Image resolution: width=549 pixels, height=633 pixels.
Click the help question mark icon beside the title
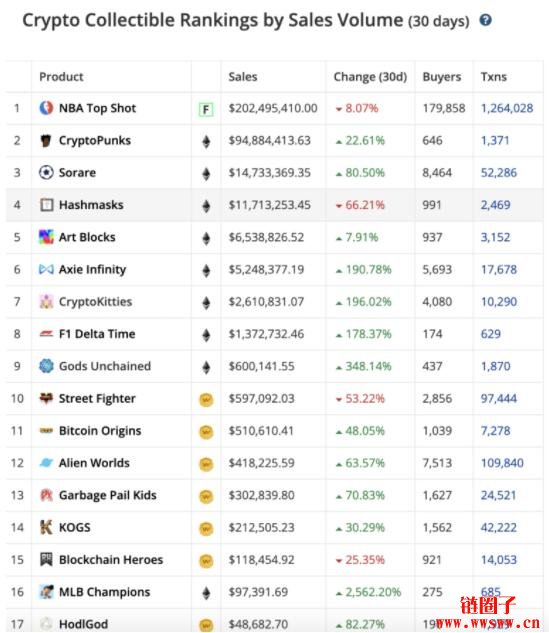pyautogui.click(x=485, y=20)
